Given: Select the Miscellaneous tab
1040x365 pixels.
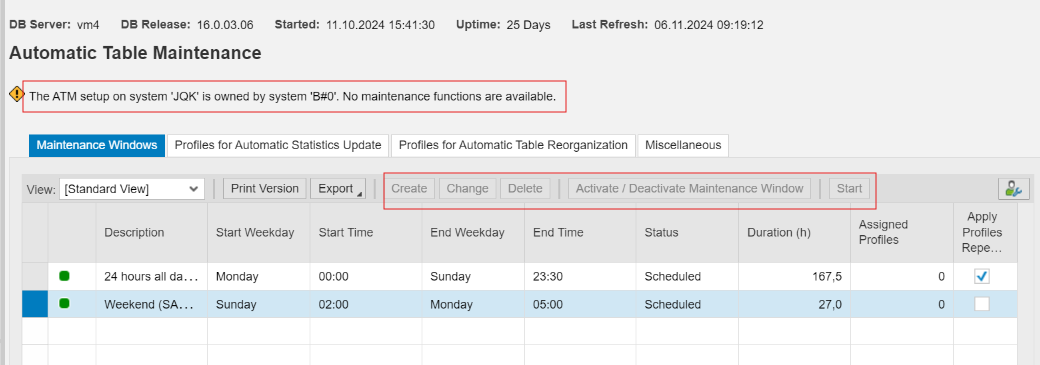Looking at the screenshot, I should click(682, 145).
